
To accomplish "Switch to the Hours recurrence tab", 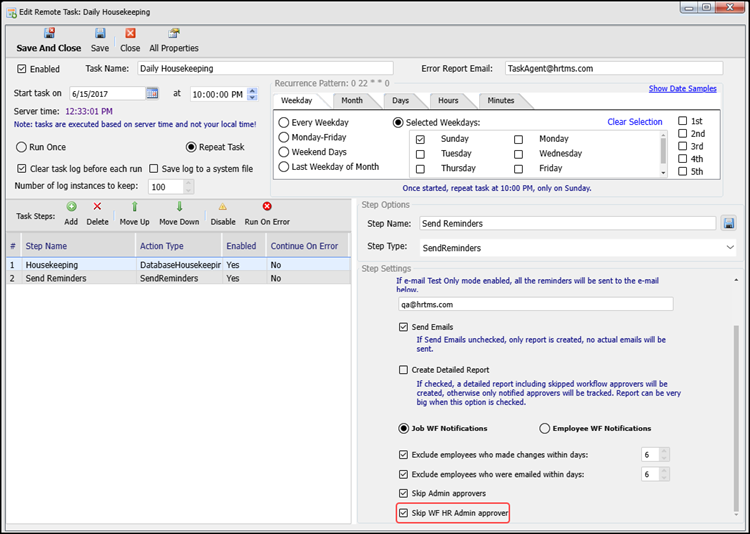I will [447, 101].
